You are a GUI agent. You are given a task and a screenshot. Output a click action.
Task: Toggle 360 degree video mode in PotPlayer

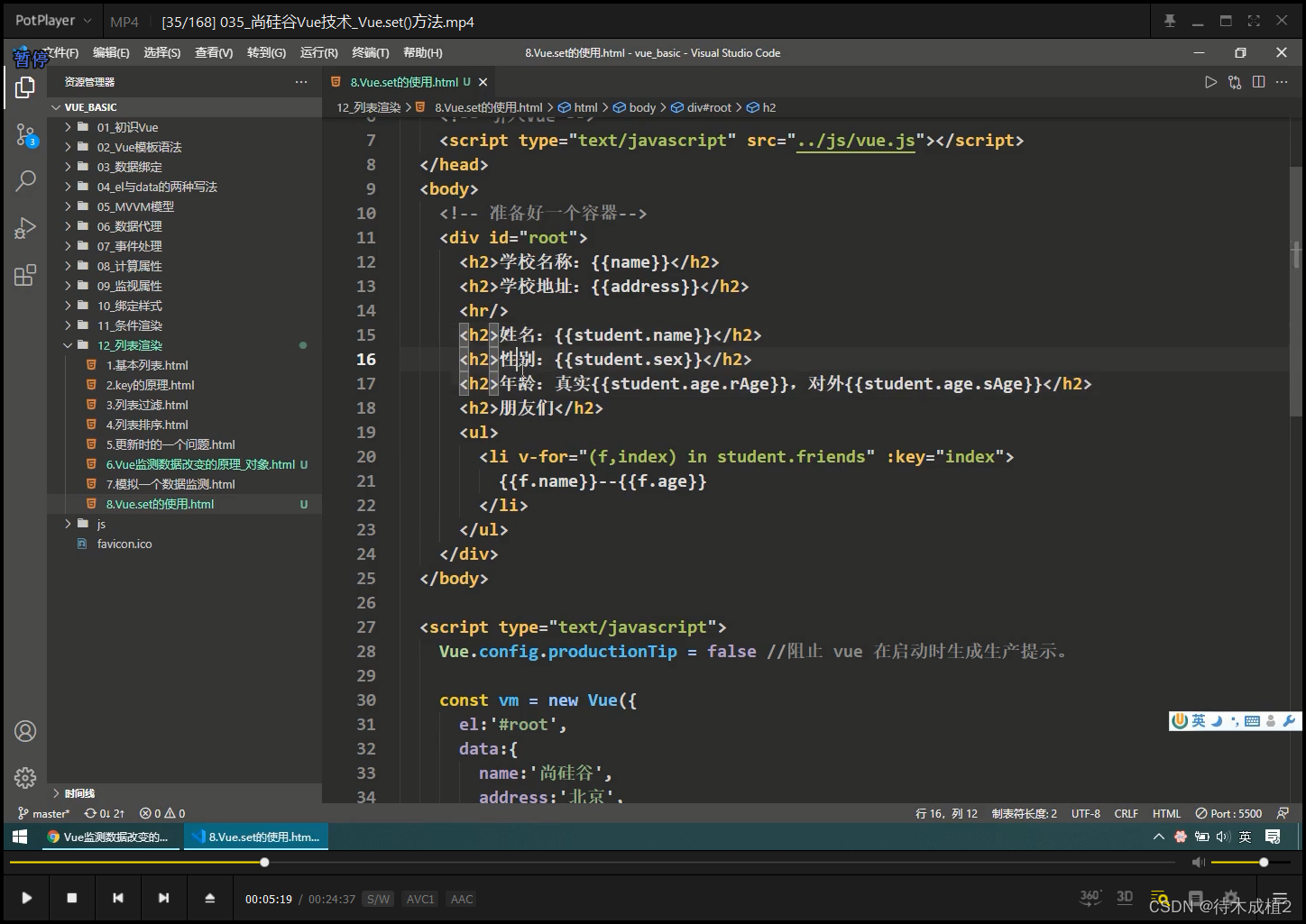coord(1090,897)
